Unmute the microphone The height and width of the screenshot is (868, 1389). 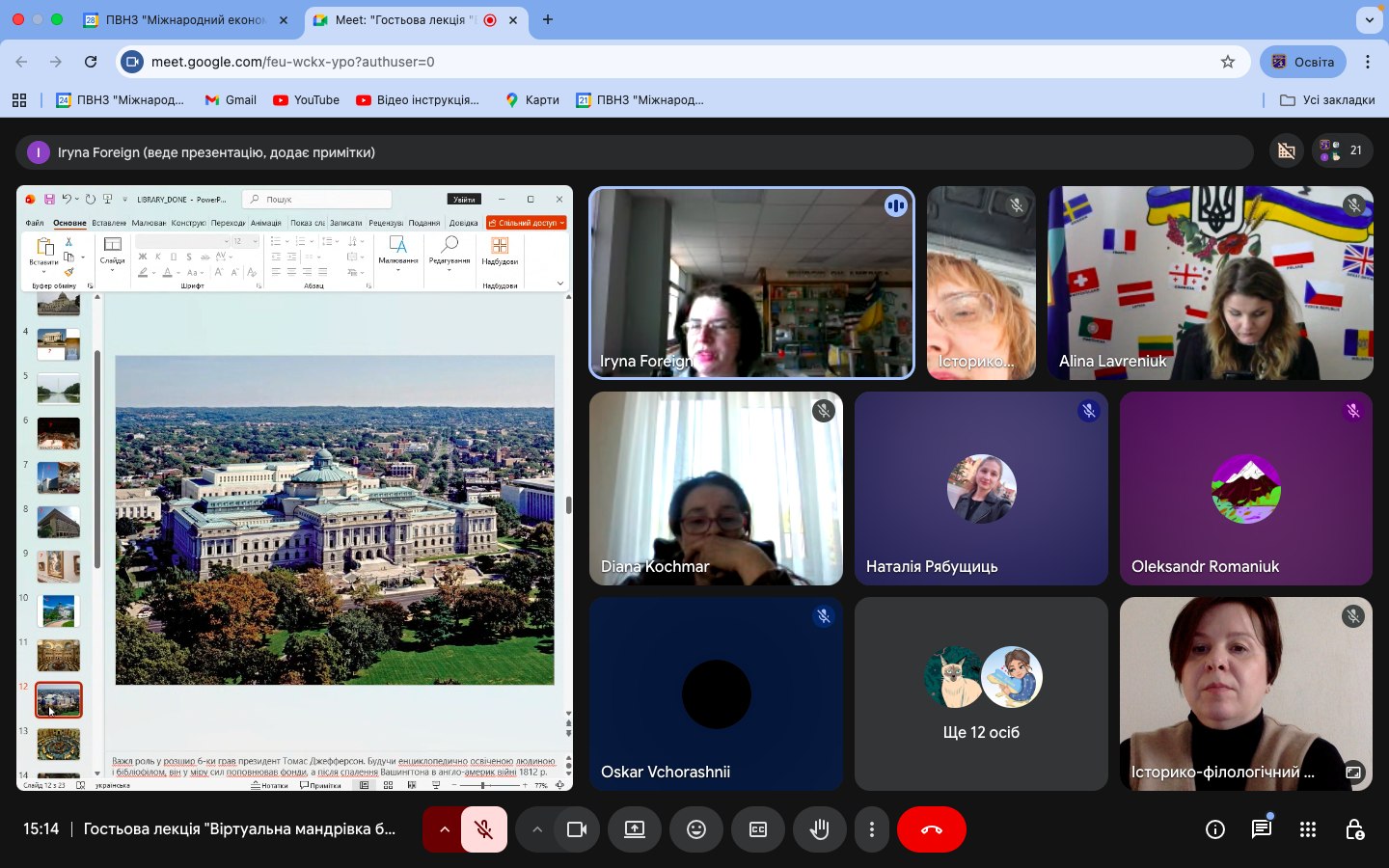484,829
